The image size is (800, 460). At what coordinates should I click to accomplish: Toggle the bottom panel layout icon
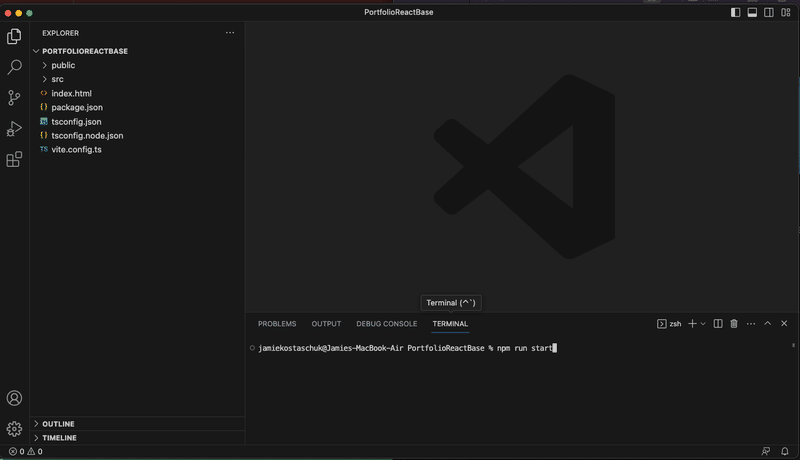752,12
